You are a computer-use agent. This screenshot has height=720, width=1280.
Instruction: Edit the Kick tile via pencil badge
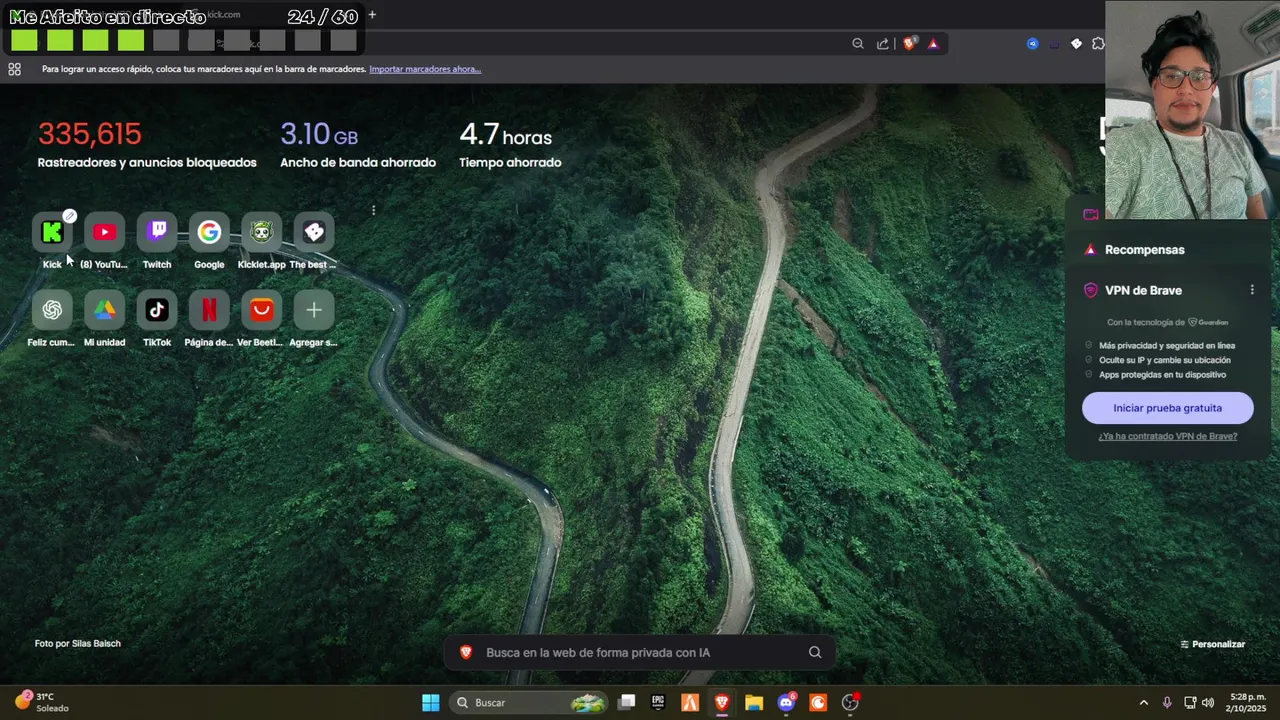[69, 215]
